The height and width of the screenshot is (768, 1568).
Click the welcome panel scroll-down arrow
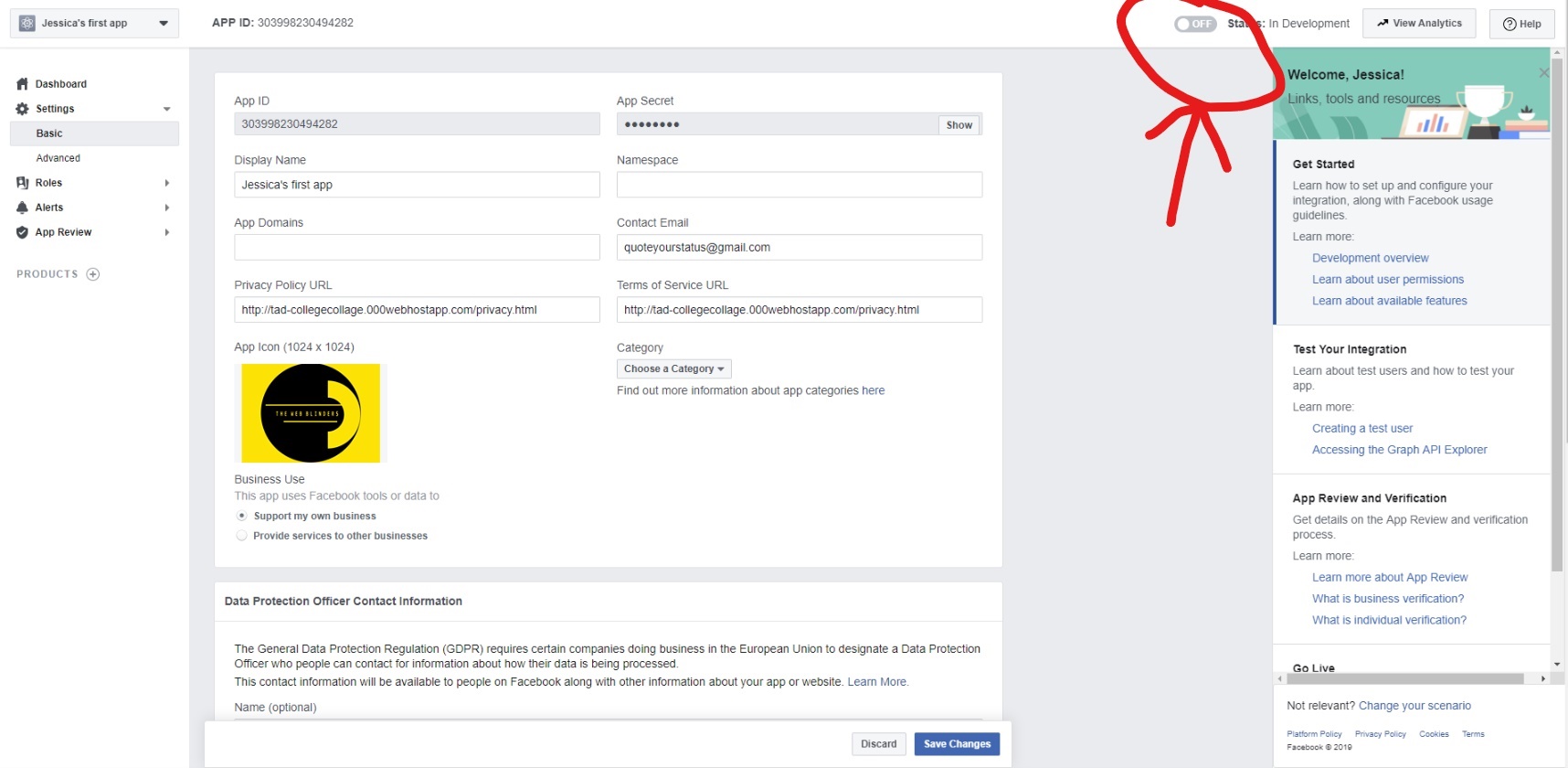point(1557,665)
